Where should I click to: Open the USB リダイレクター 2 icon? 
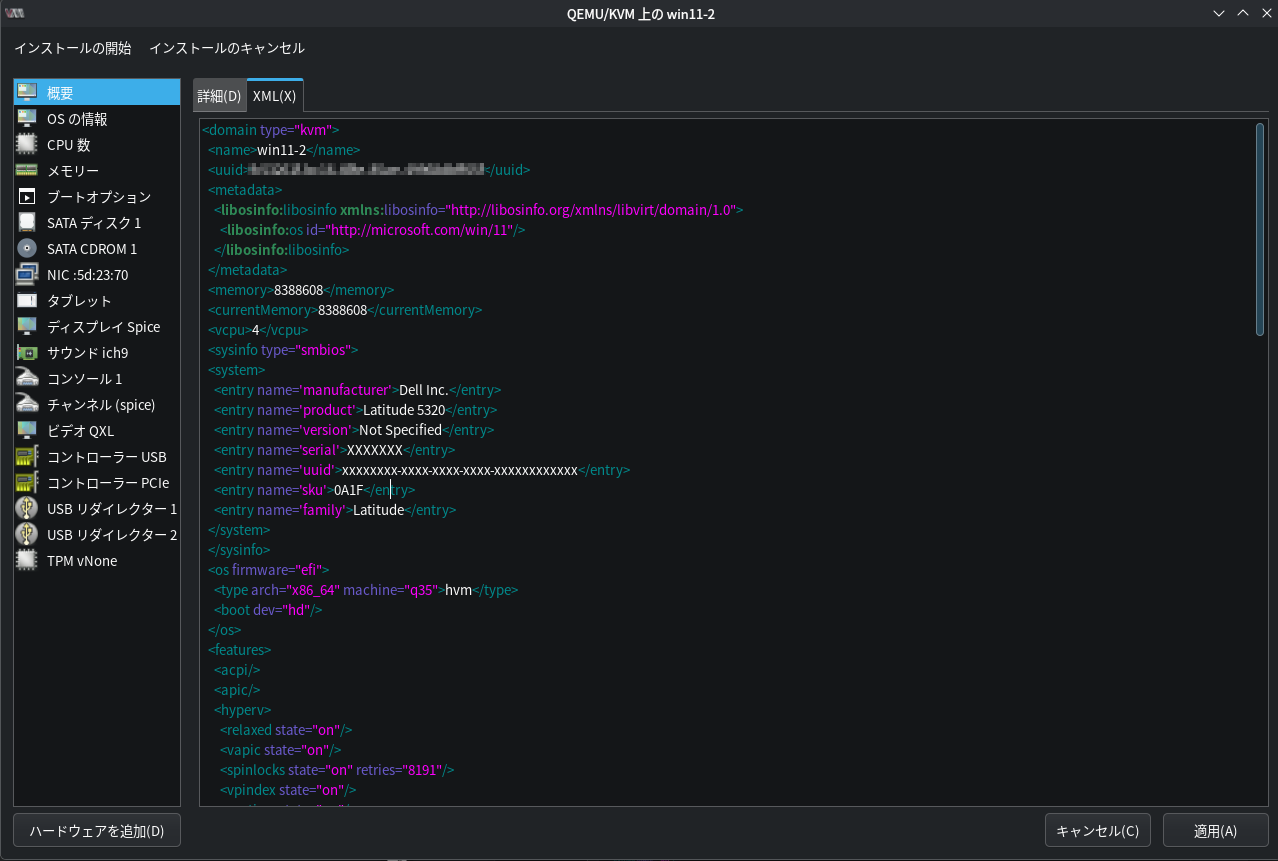(x=27, y=535)
